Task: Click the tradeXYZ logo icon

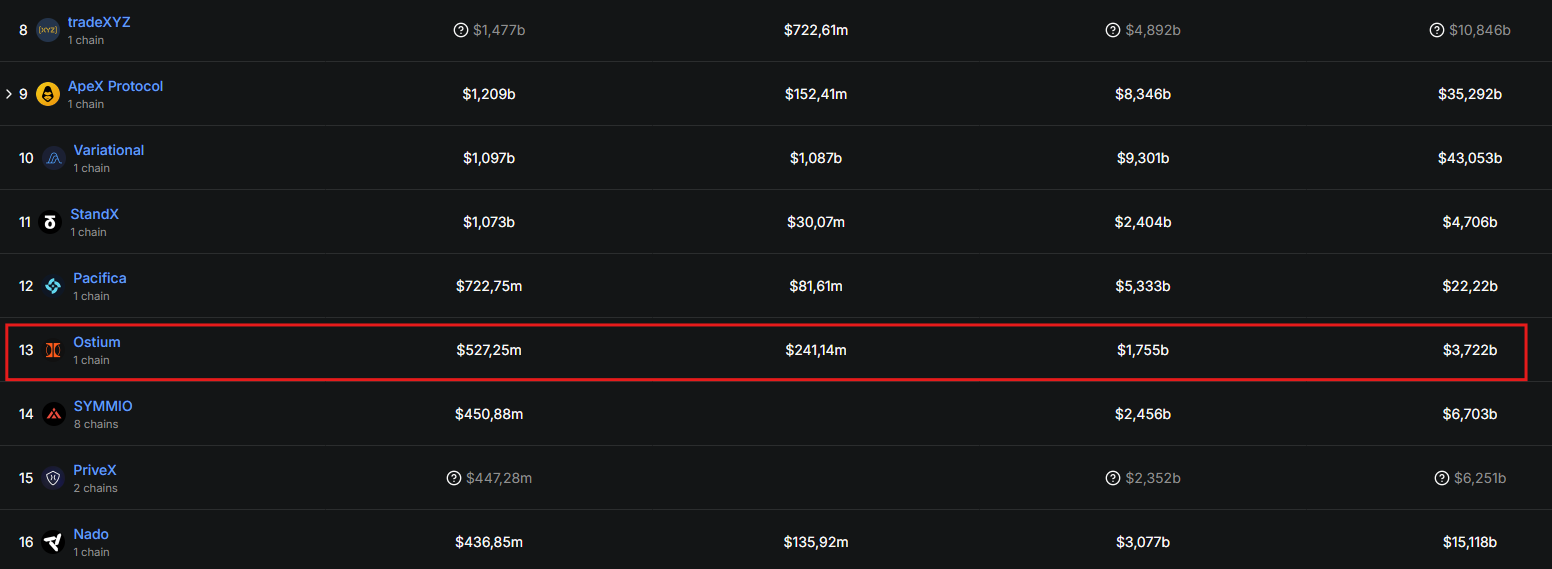Action: pos(47,30)
